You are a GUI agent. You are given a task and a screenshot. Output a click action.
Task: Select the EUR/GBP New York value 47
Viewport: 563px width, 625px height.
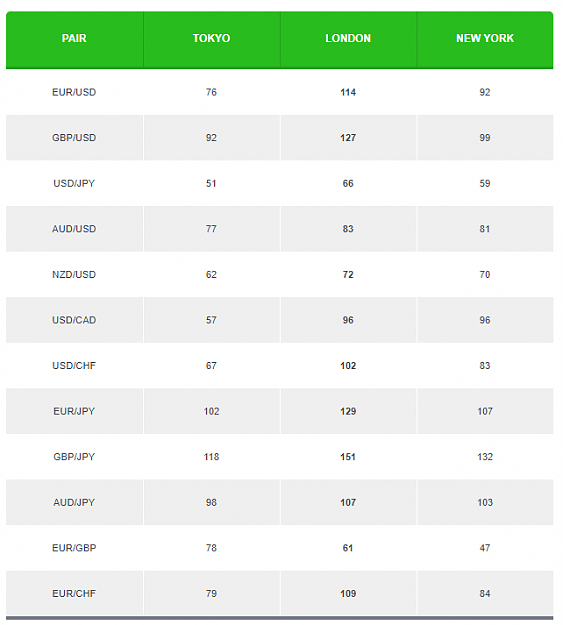click(x=485, y=548)
